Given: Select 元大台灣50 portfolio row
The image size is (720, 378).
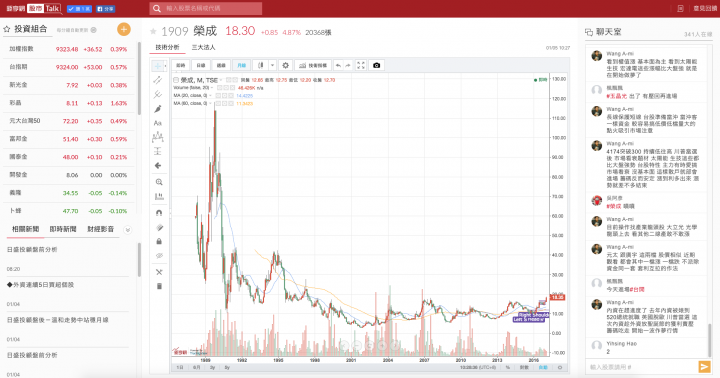Looking at the screenshot, I should 69,121.
